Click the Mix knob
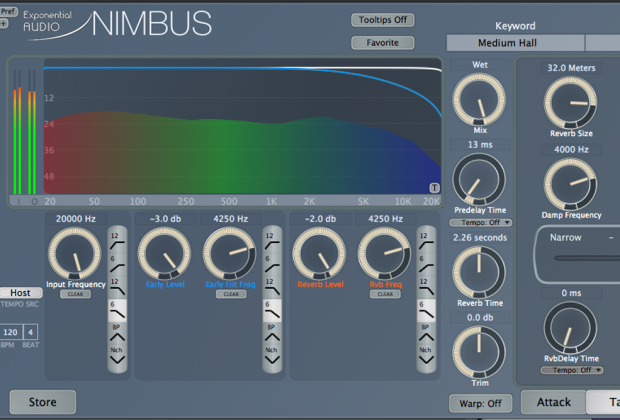 [479, 100]
